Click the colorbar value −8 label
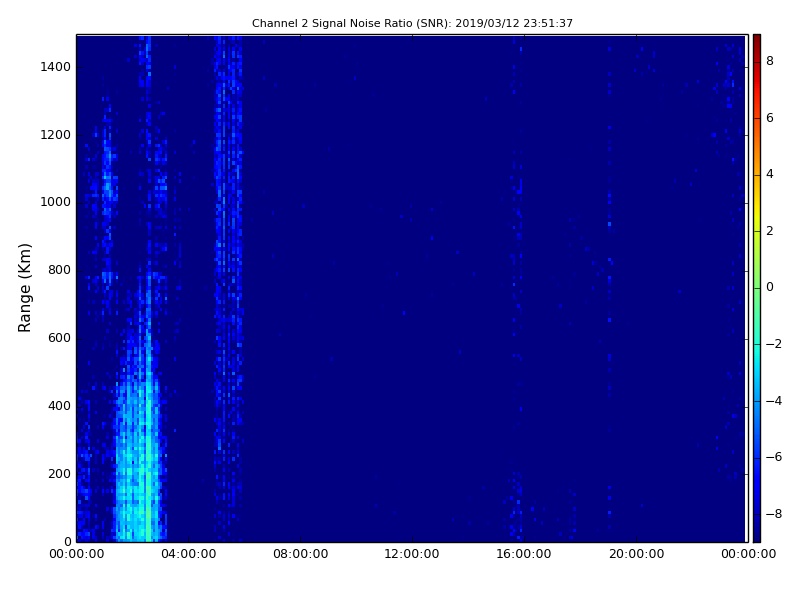The height and width of the screenshot is (600, 800). [774, 514]
